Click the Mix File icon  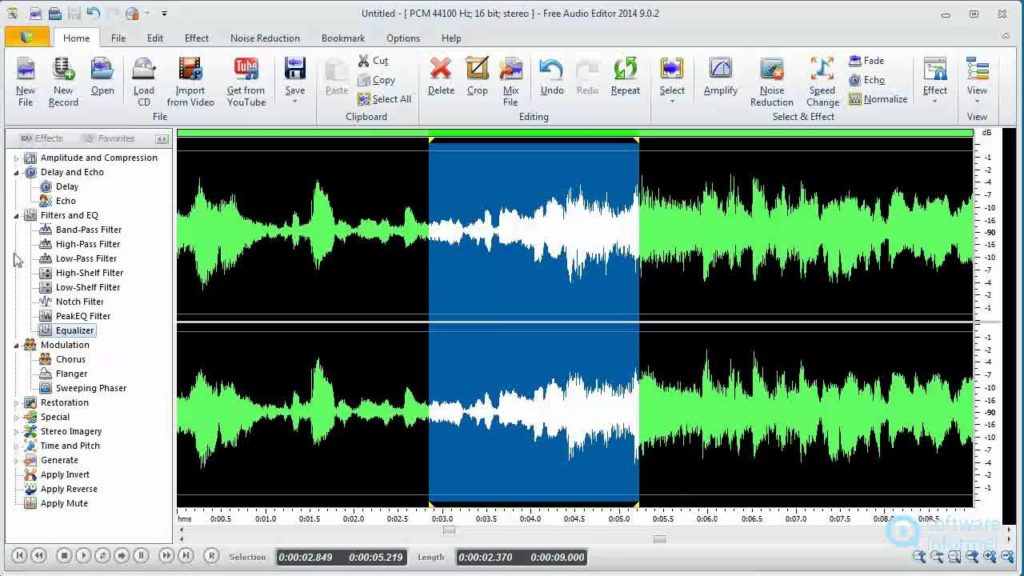(510, 70)
